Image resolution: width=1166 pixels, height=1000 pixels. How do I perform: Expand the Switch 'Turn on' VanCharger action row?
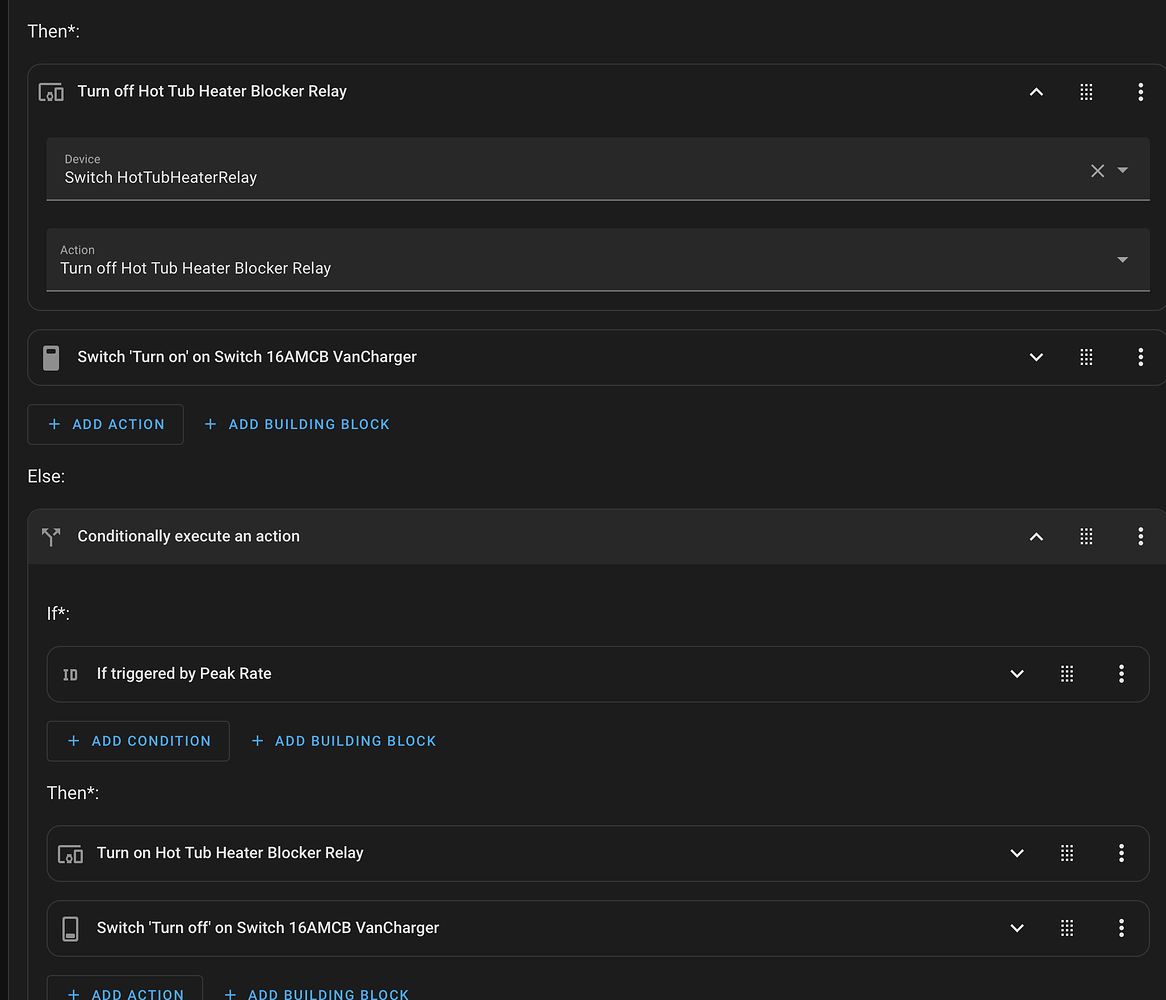pyautogui.click(x=1036, y=357)
